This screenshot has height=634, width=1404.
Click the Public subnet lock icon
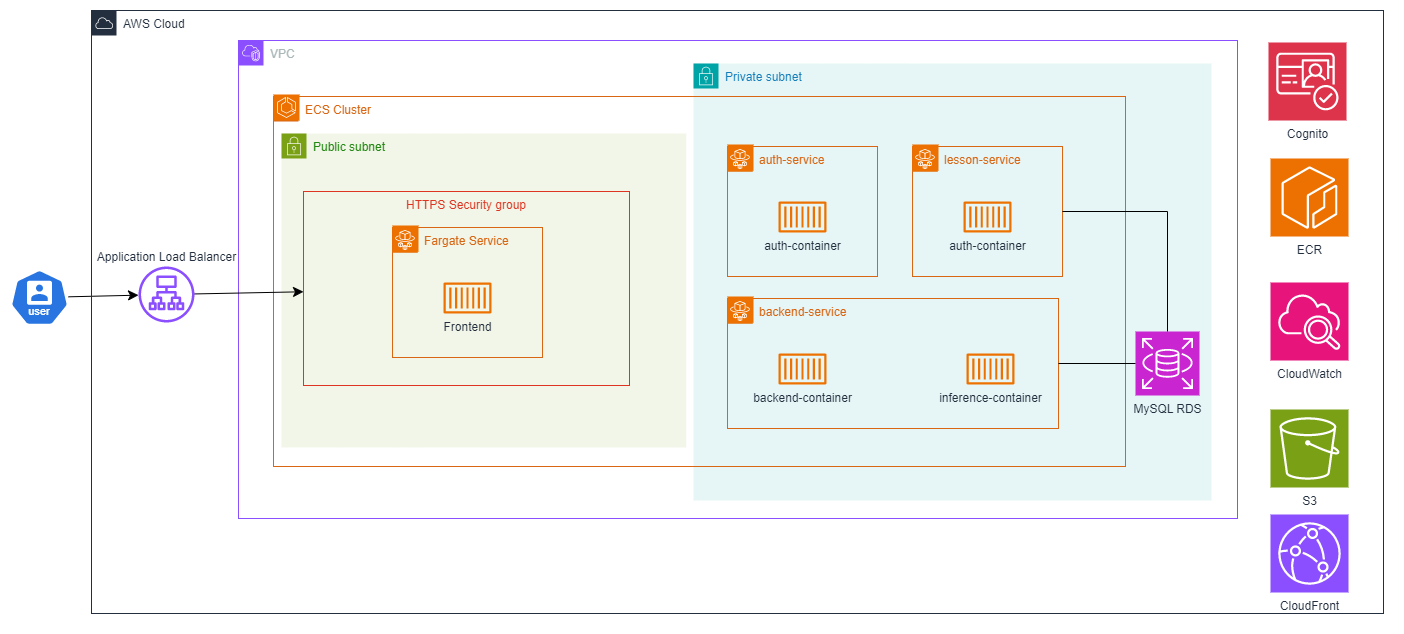click(x=294, y=147)
